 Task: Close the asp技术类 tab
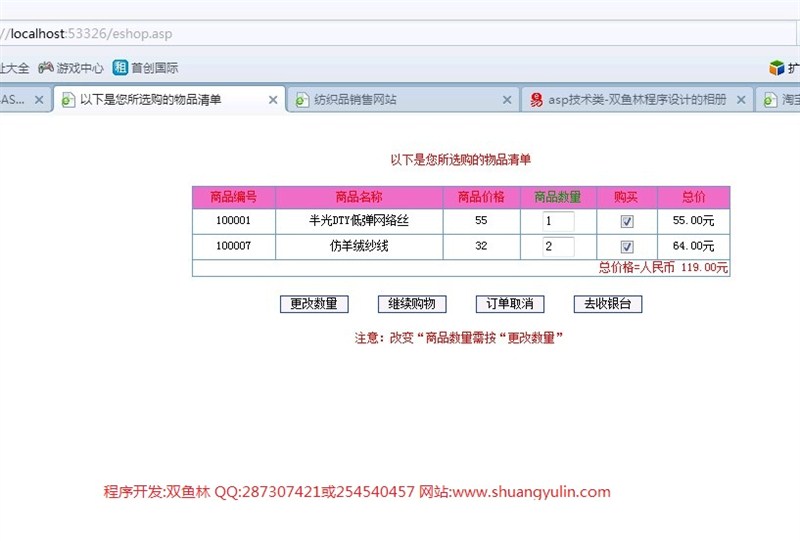coord(741,100)
